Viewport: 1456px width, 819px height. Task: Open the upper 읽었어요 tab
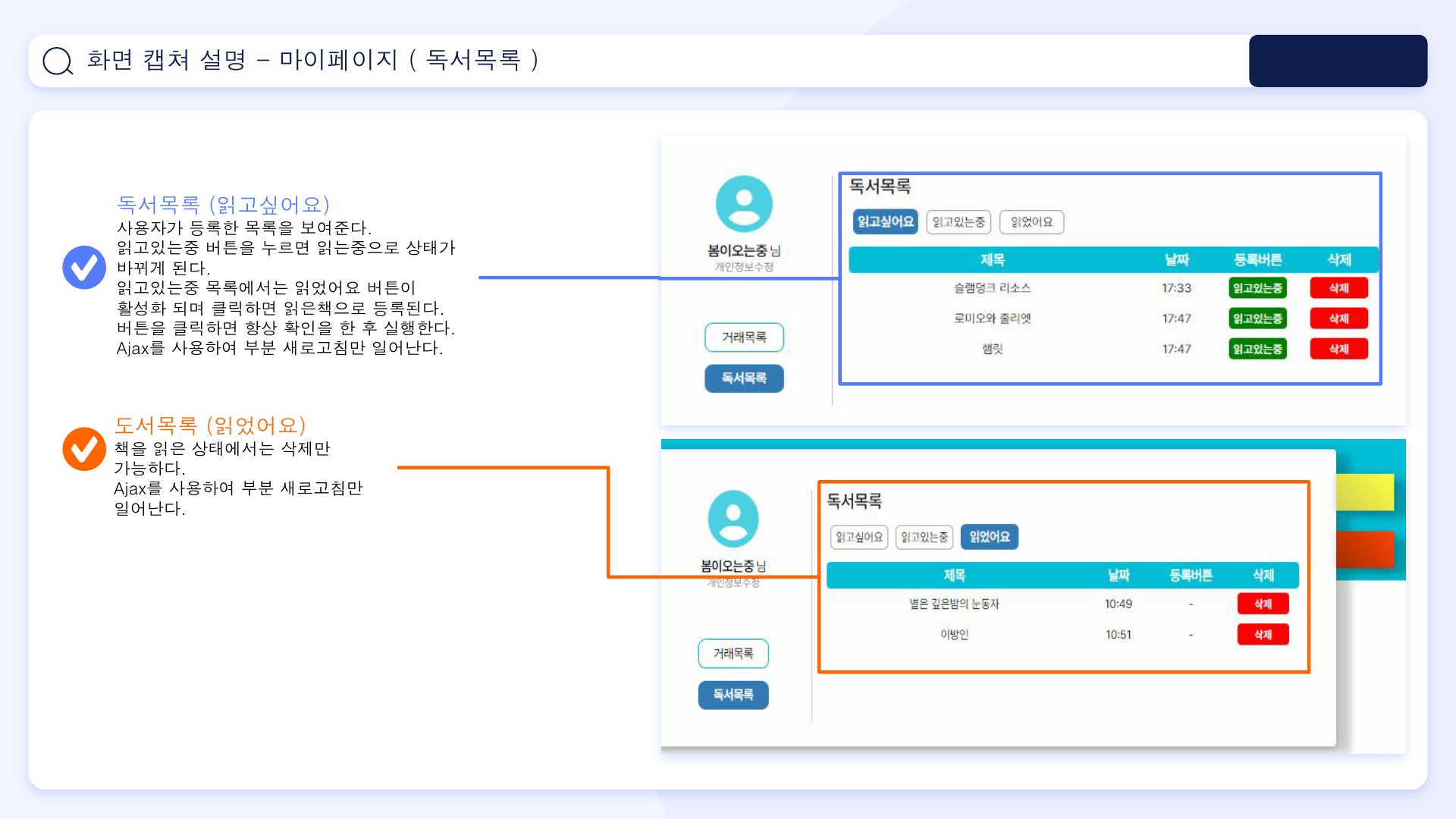coord(1031,221)
